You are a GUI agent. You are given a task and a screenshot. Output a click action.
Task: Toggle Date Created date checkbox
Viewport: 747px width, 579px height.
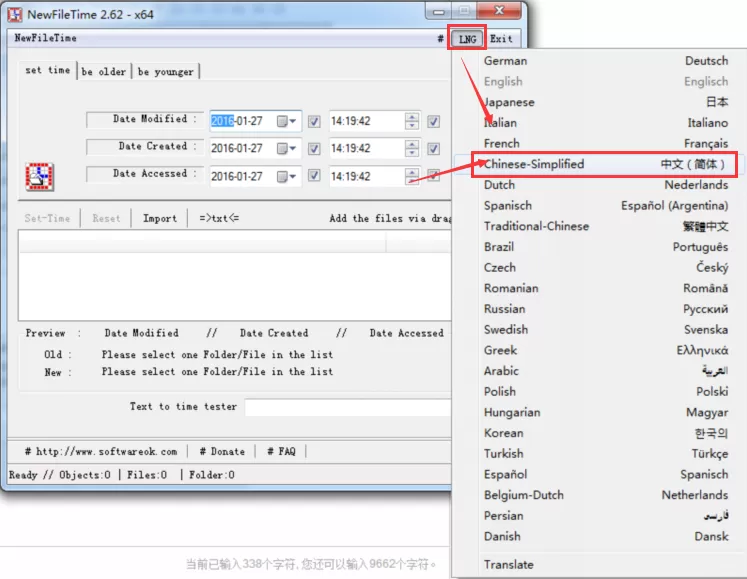(x=314, y=149)
